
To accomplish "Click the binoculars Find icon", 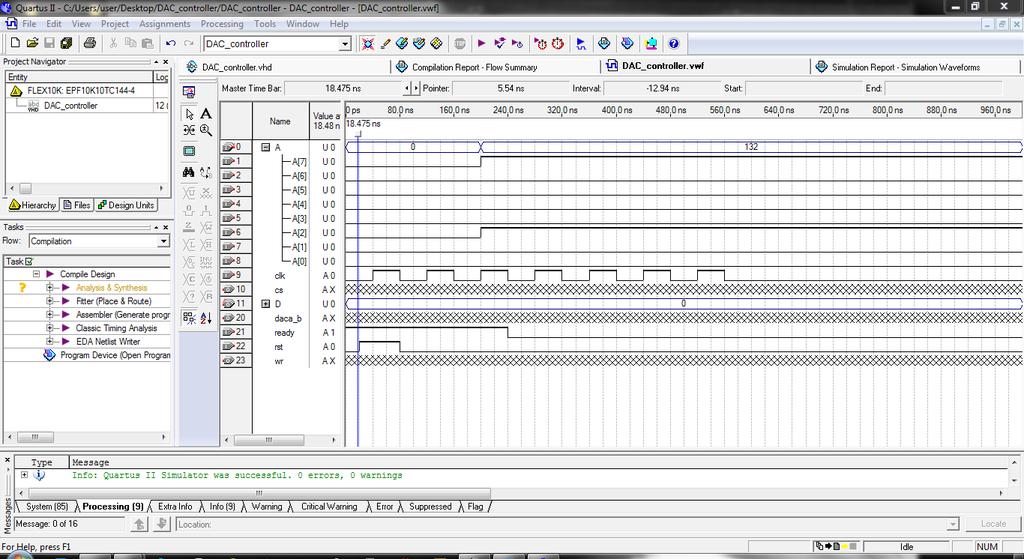I will click(x=189, y=172).
